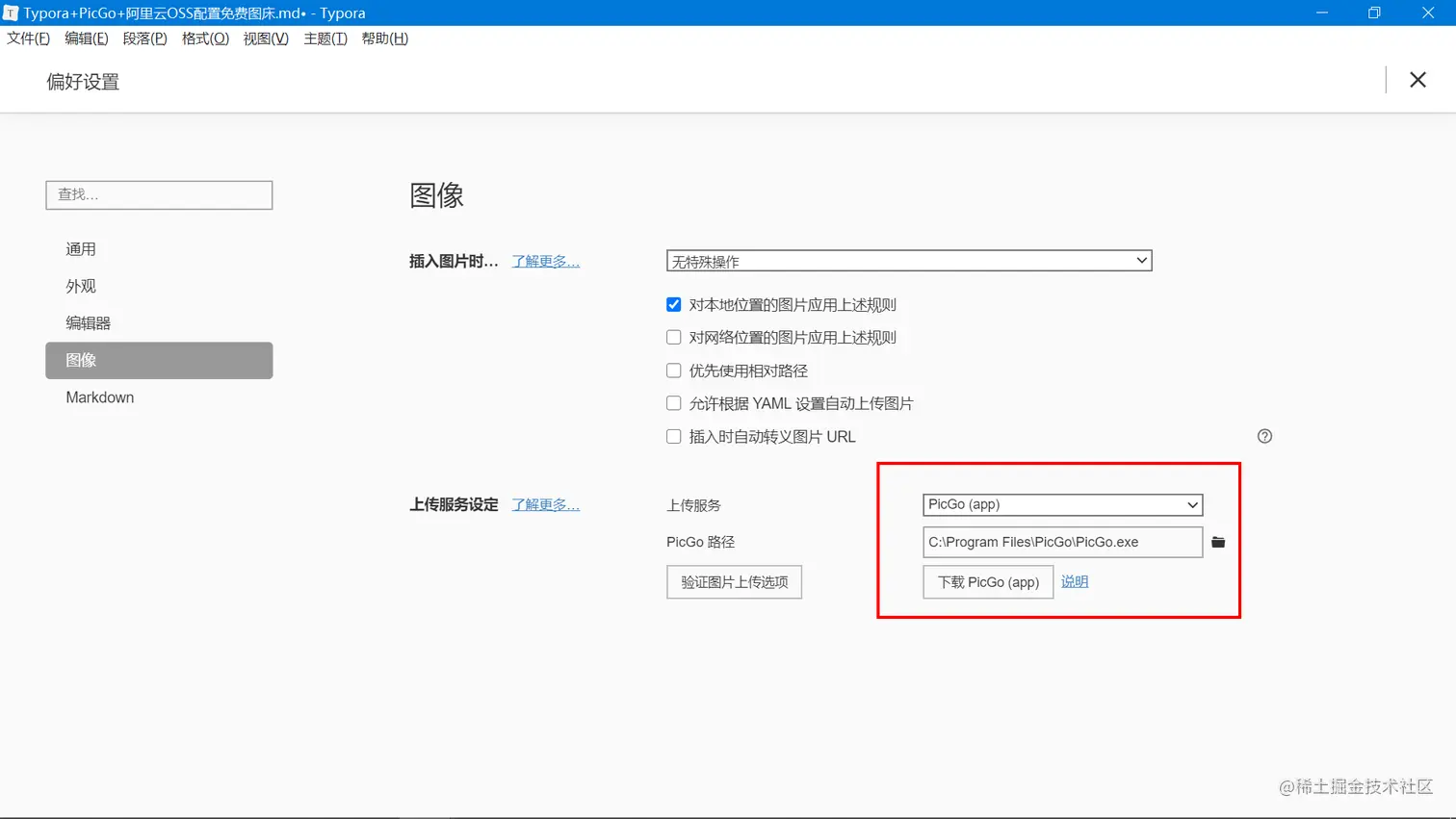
Task: Click 验证图片上传选项 button
Action: (x=734, y=582)
